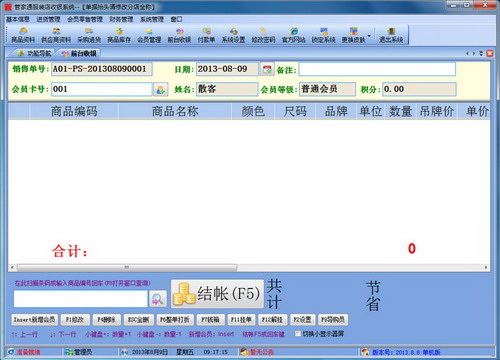
Task: Click 更换皮肤 change skin toolbar icon
Action: (x=353, y=35)
